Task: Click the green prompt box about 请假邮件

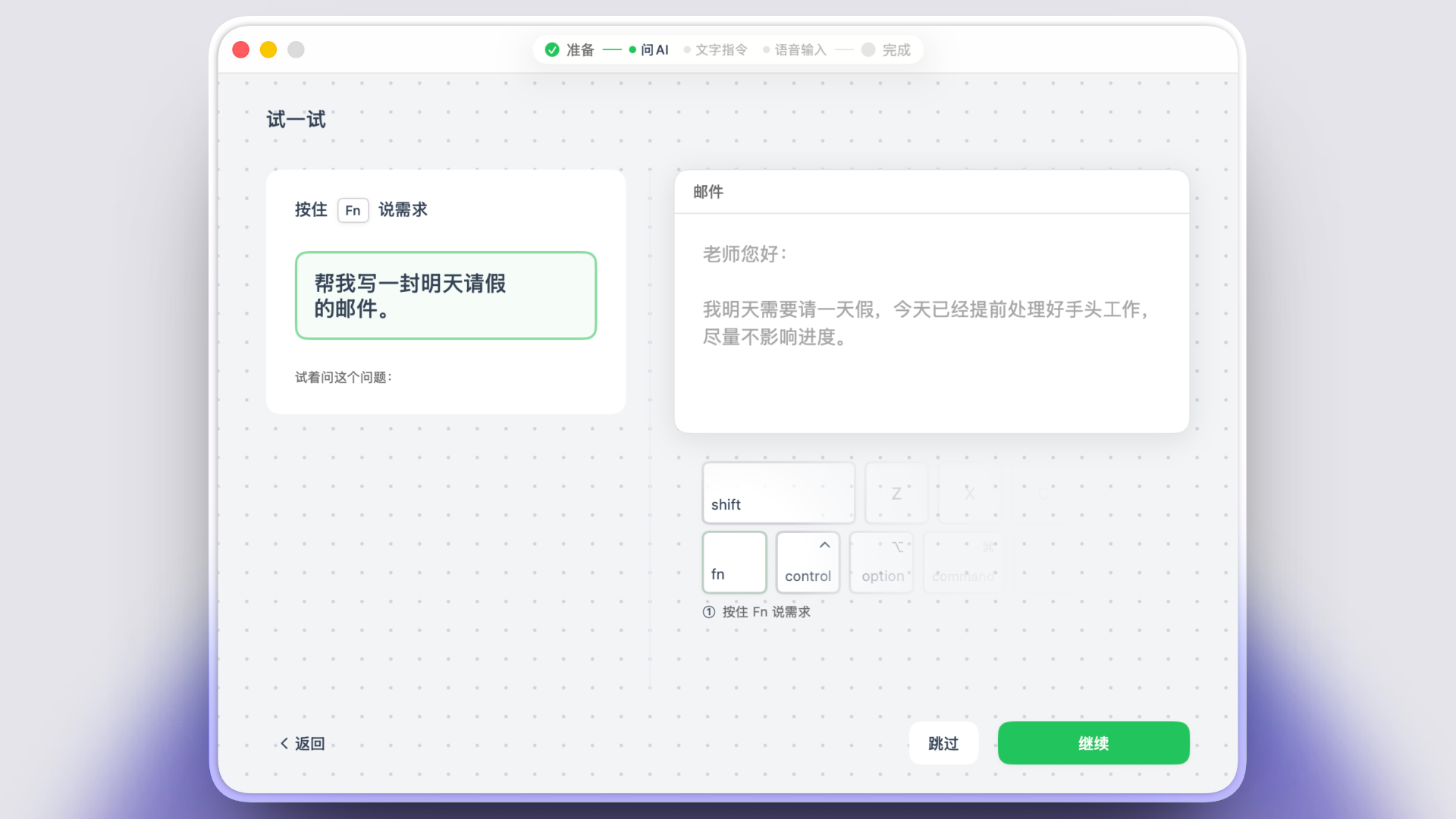Action: (446, 296)
